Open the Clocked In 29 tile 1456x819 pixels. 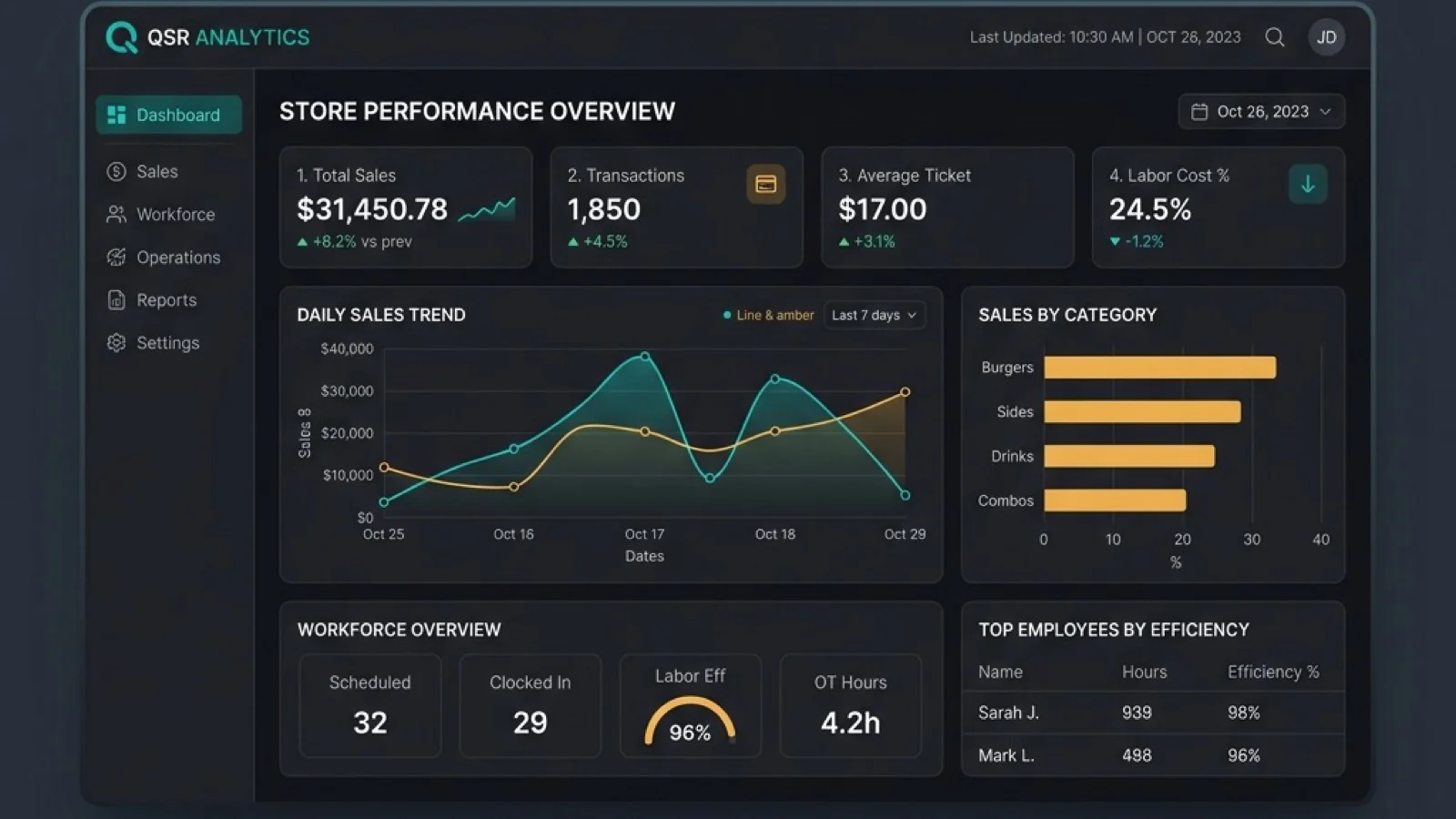point(531,705)
